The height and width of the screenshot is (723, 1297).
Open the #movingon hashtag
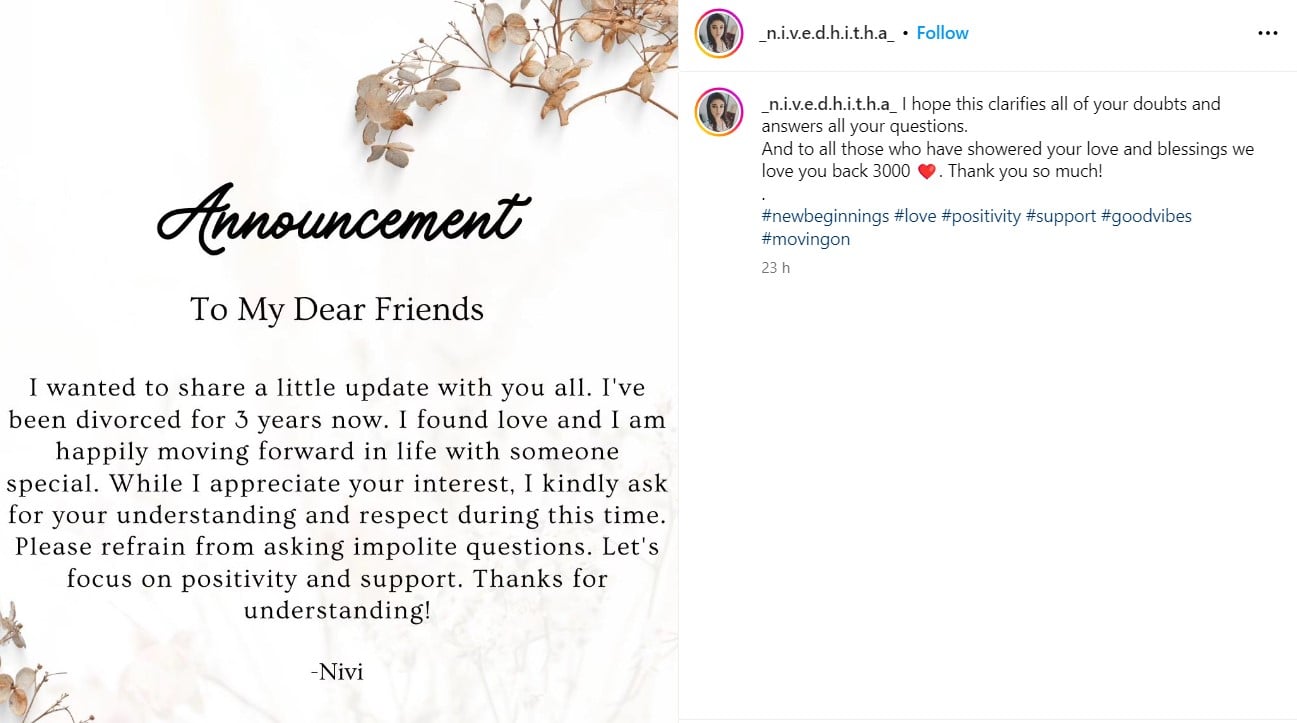pos(805,239)
